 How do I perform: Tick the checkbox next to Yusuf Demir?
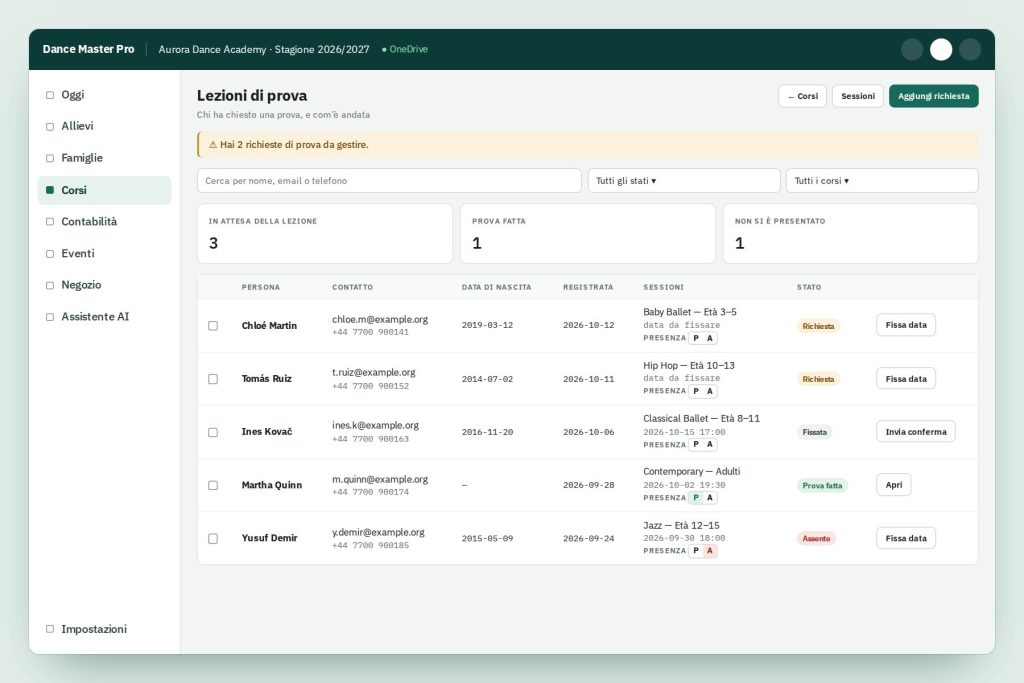click(x=213, y=539)
